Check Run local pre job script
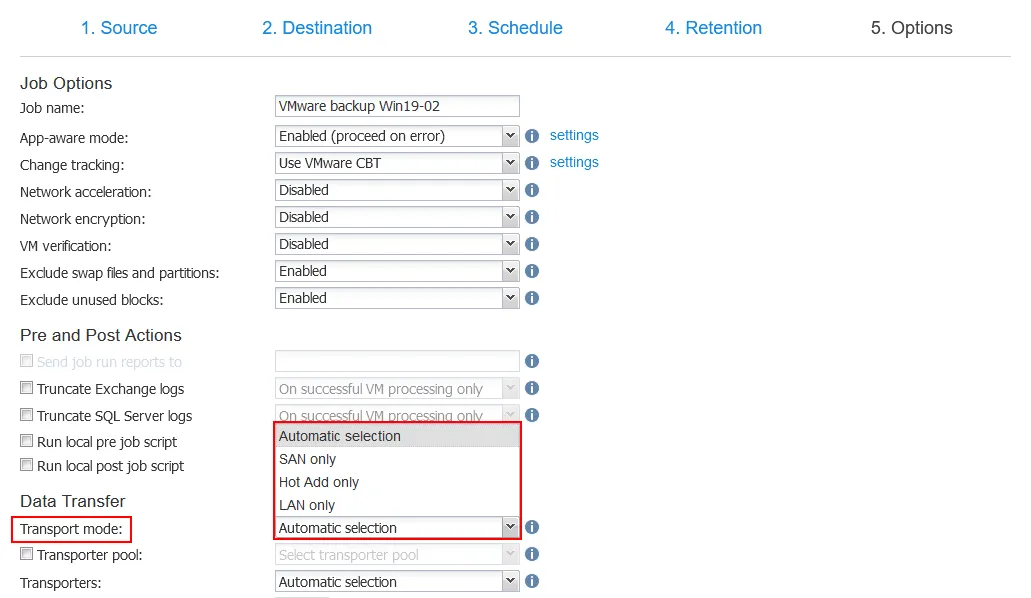The width and height of the screenshot is (1031, 598). 27,442
